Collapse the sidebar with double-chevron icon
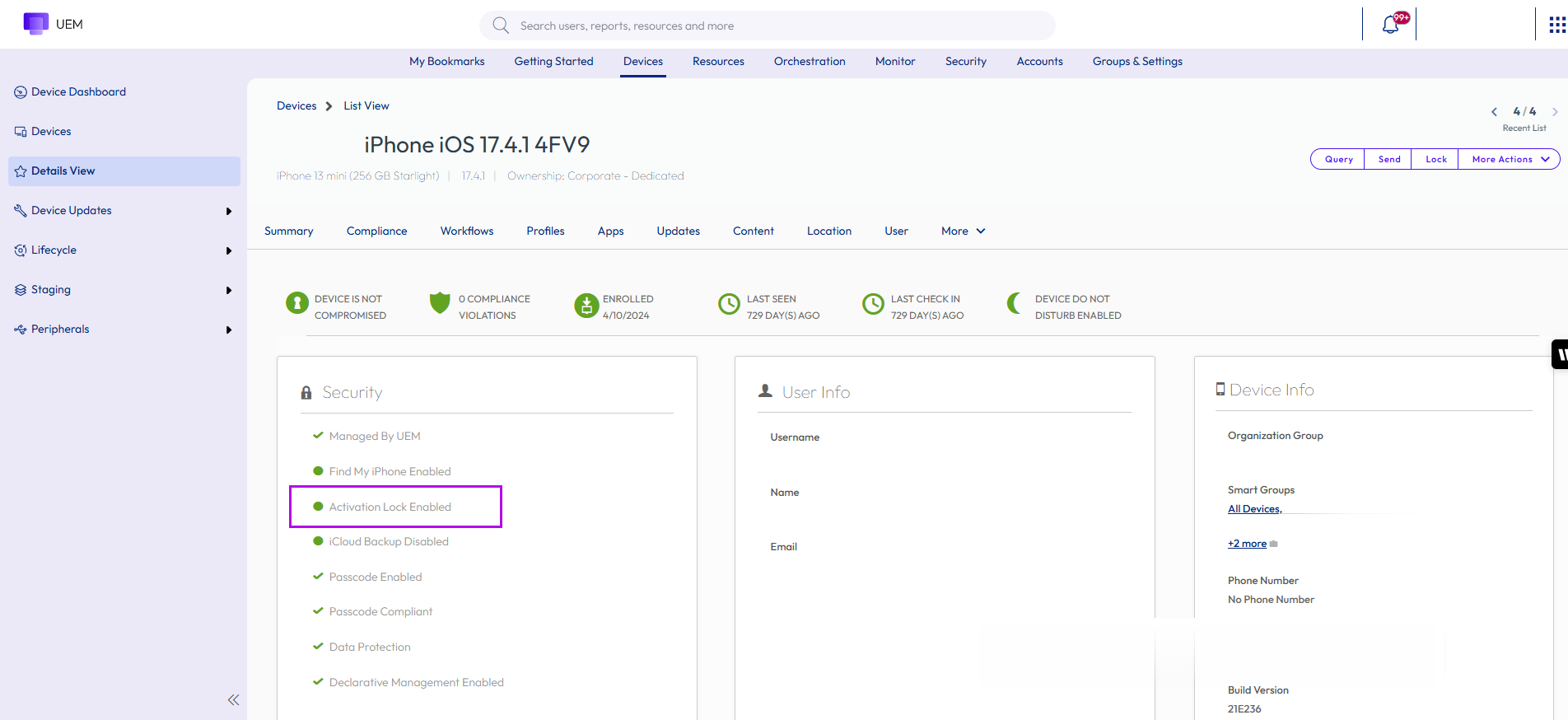This screenshot has height=720, width=1568. click(233, 699)
